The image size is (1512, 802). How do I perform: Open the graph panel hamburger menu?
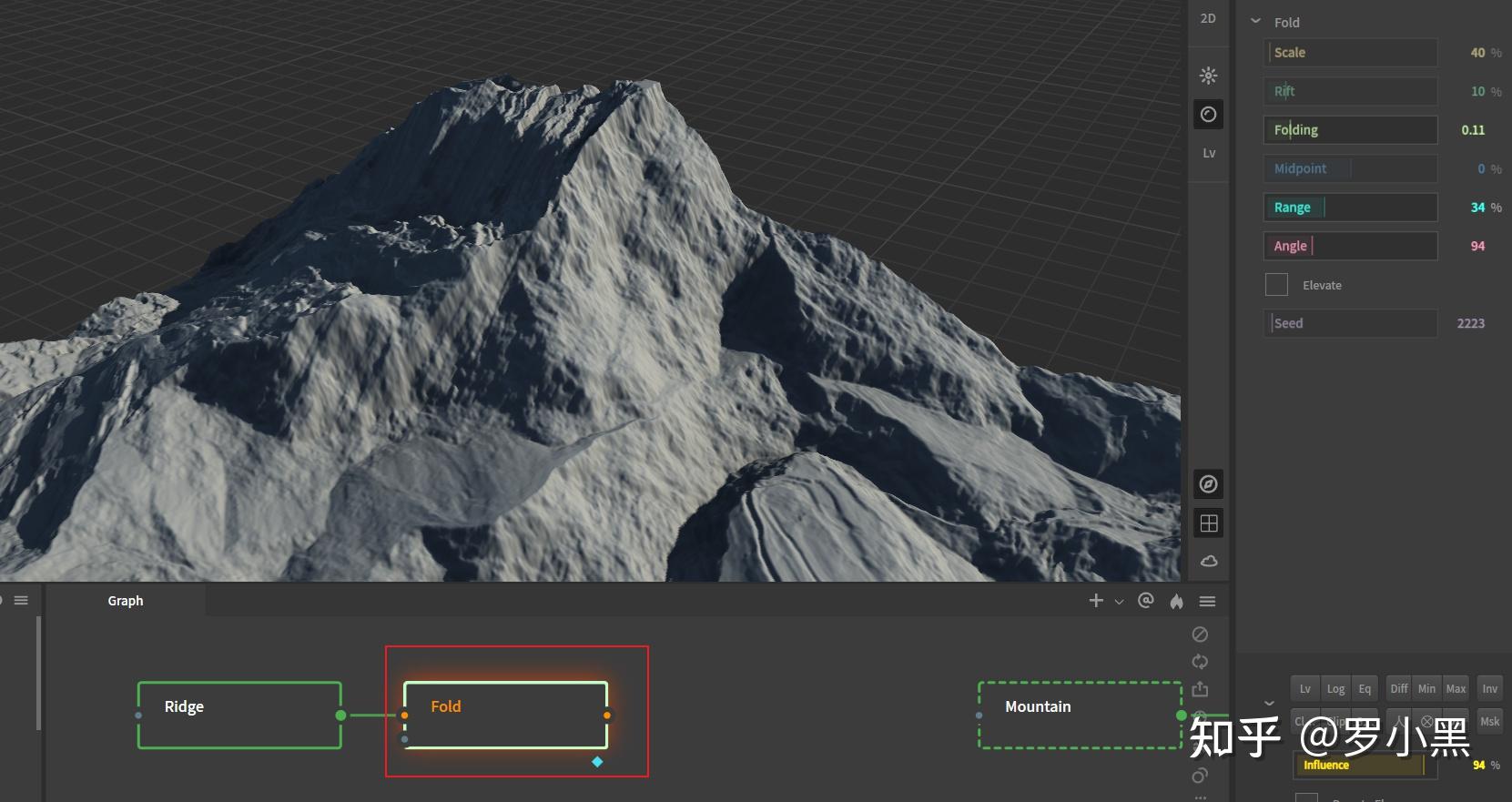(x=1207, y=601)
